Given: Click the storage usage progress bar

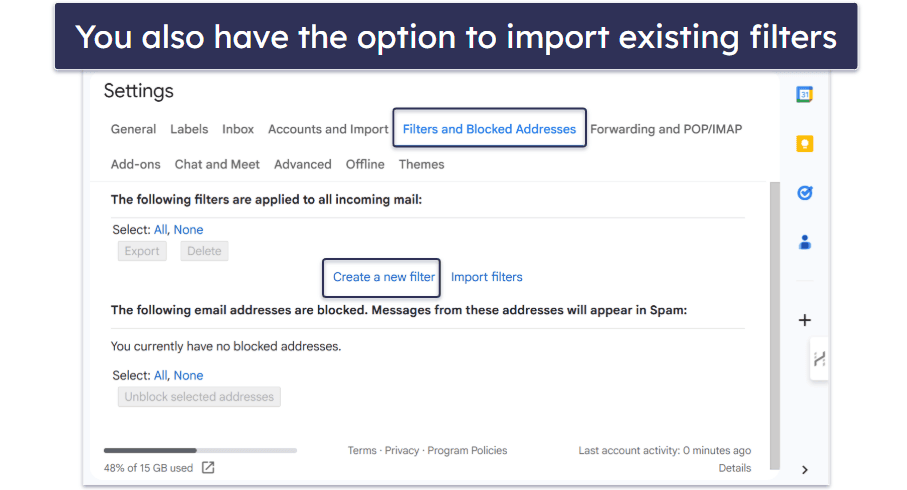Looking at the screenshot, I should click(200, 450).
